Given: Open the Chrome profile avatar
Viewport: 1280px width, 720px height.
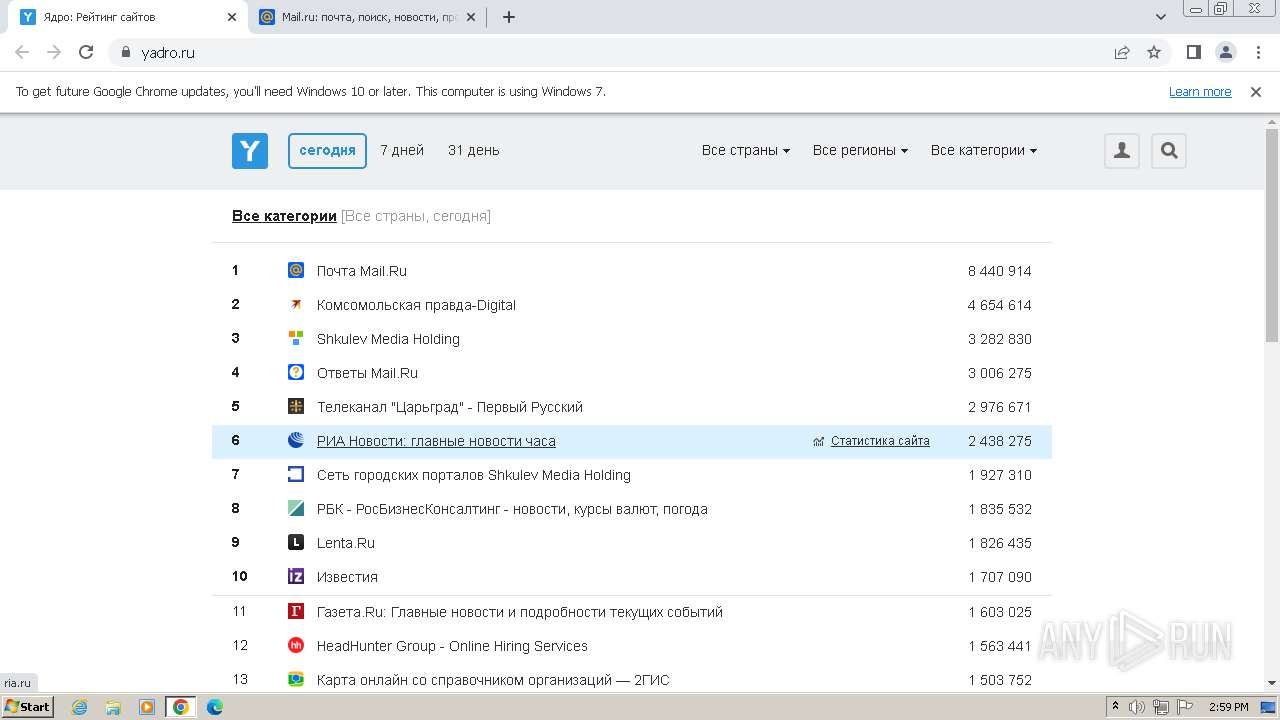Looking at the screenshot, I should 1226,52.
